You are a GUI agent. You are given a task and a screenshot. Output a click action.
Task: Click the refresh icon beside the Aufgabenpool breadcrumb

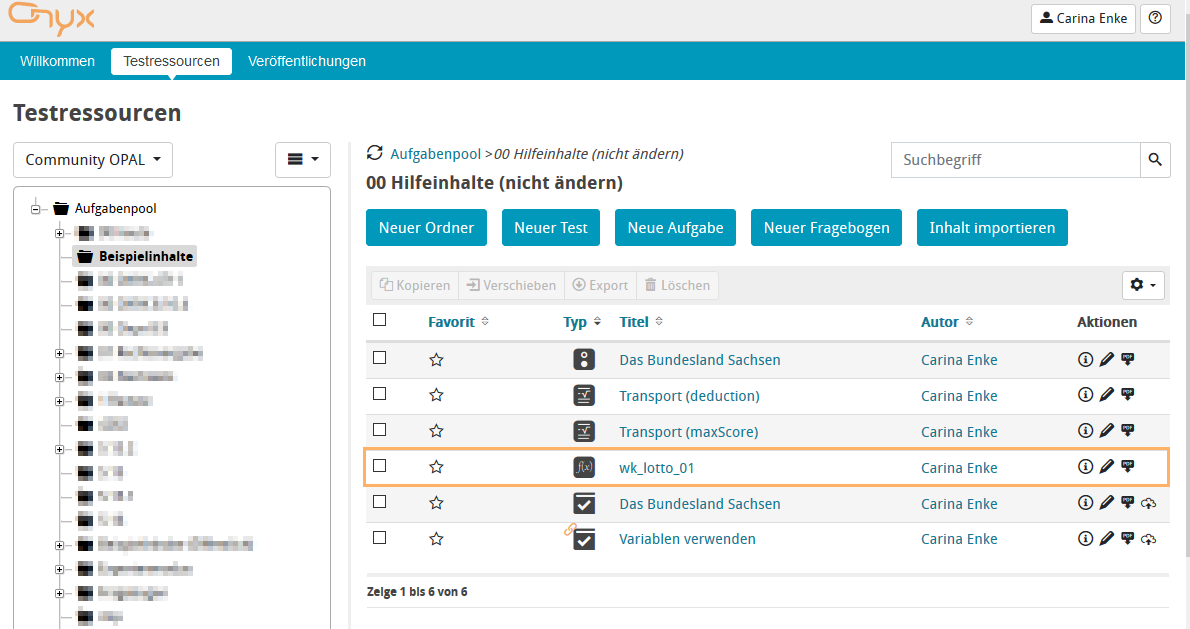(x=375, y=153)
